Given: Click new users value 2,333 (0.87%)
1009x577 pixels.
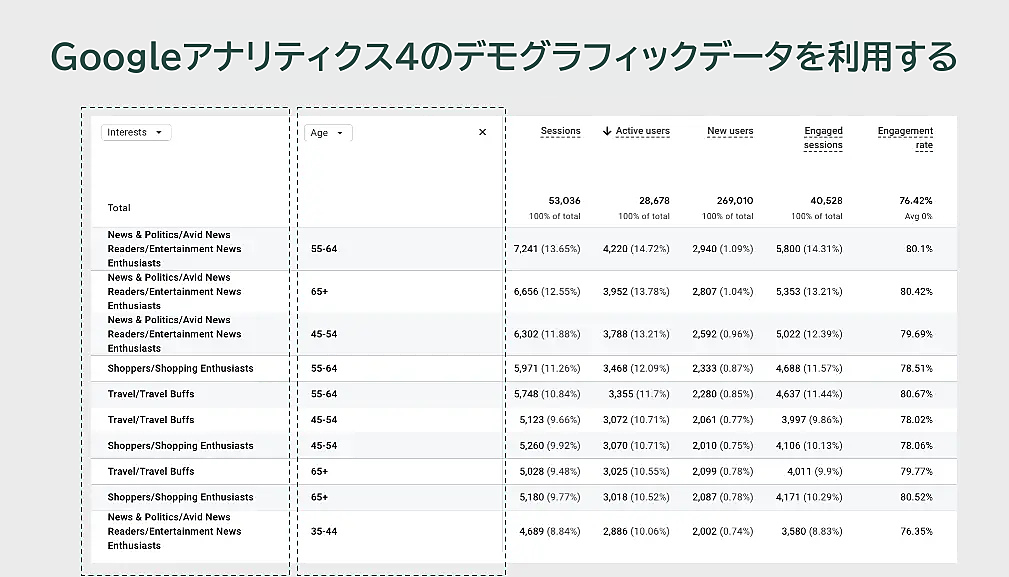Looking at the screenshot, I should coord(723,369).
